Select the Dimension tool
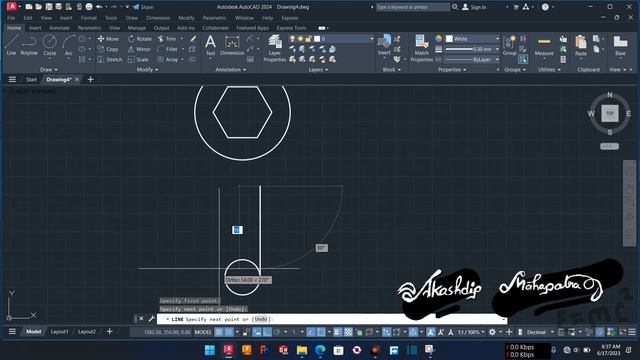 pyautogui.click(x=232, y=45)
